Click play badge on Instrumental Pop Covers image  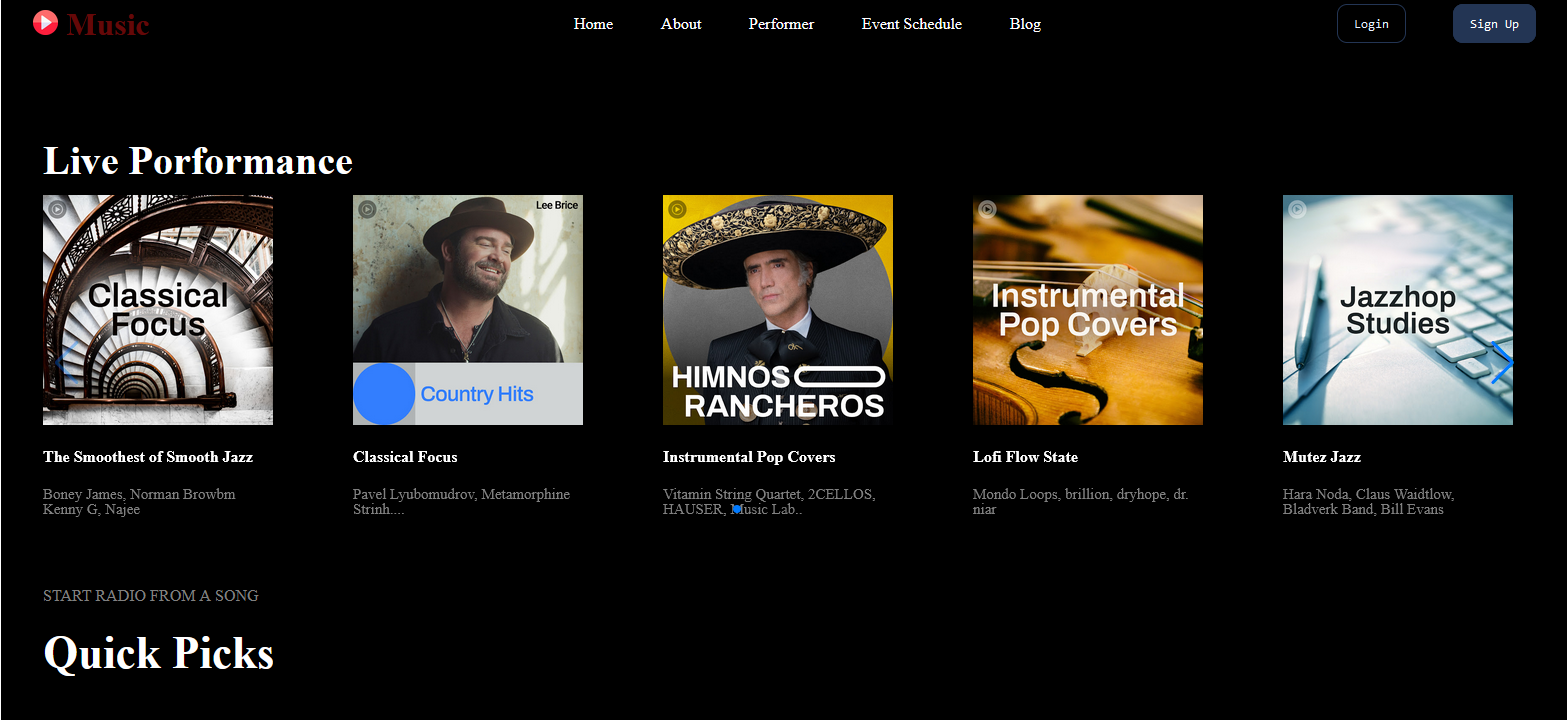[x=987, y=209]
